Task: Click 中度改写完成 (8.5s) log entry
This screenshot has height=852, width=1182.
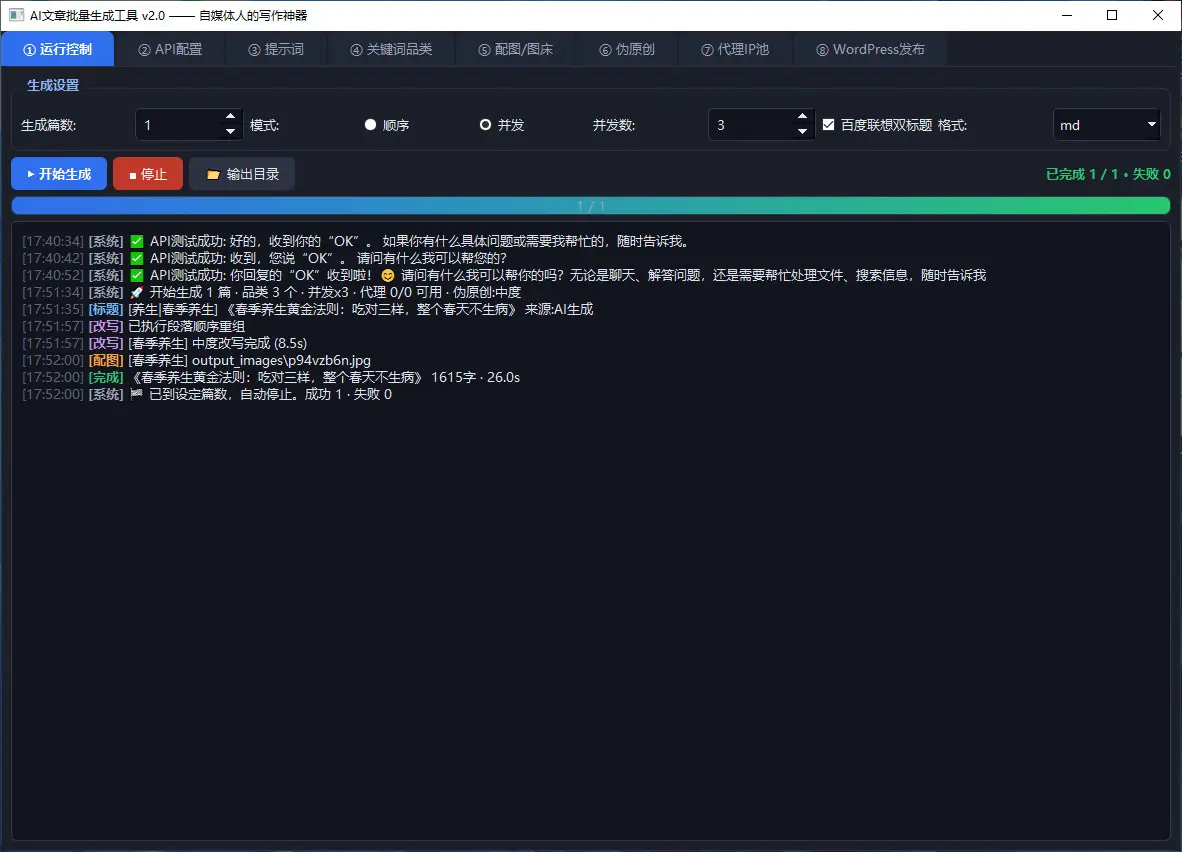Action: [250, 343]
